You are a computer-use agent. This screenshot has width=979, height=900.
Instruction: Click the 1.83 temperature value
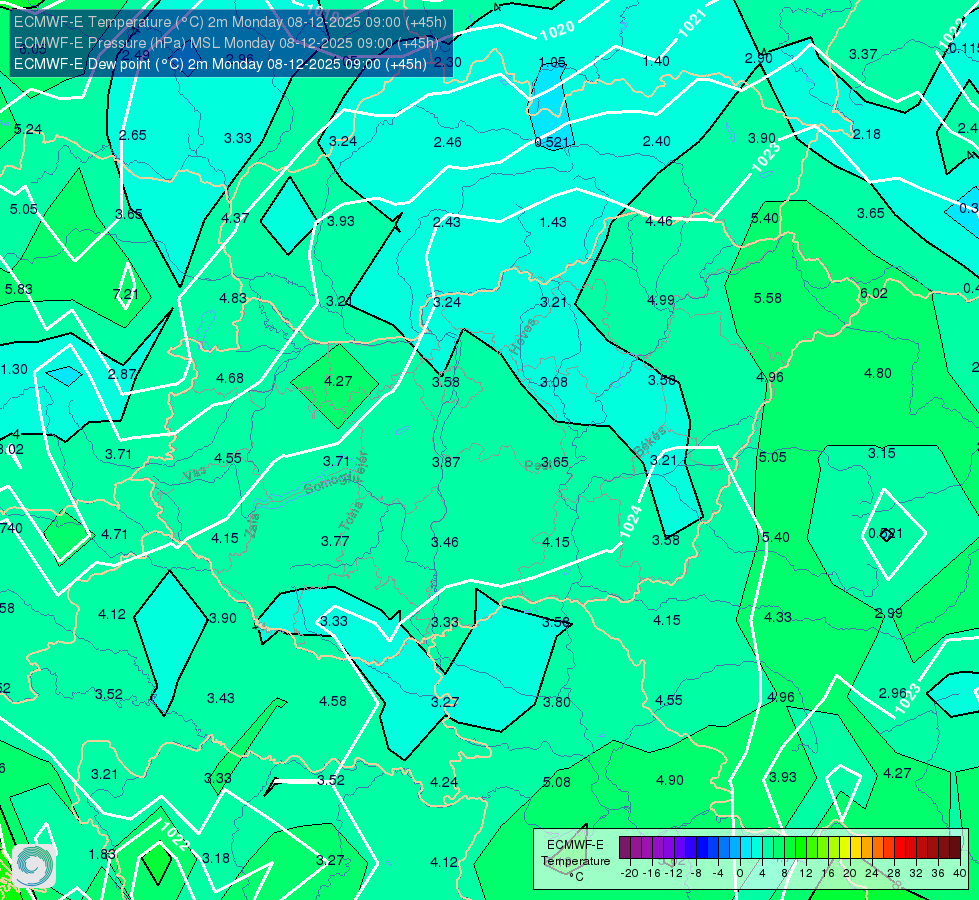[102, 854]
